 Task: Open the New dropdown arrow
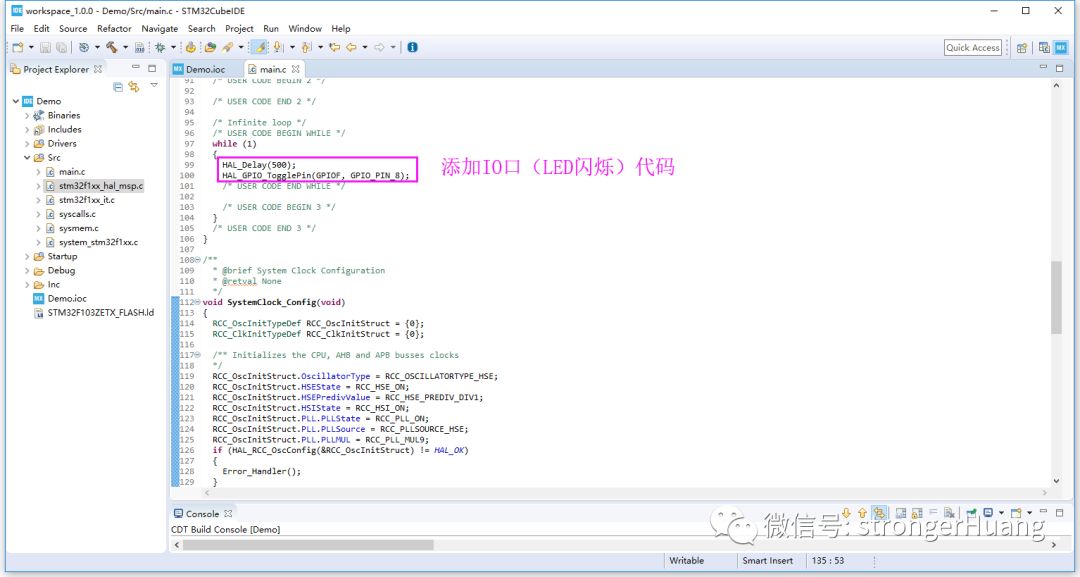click(31, 48)
